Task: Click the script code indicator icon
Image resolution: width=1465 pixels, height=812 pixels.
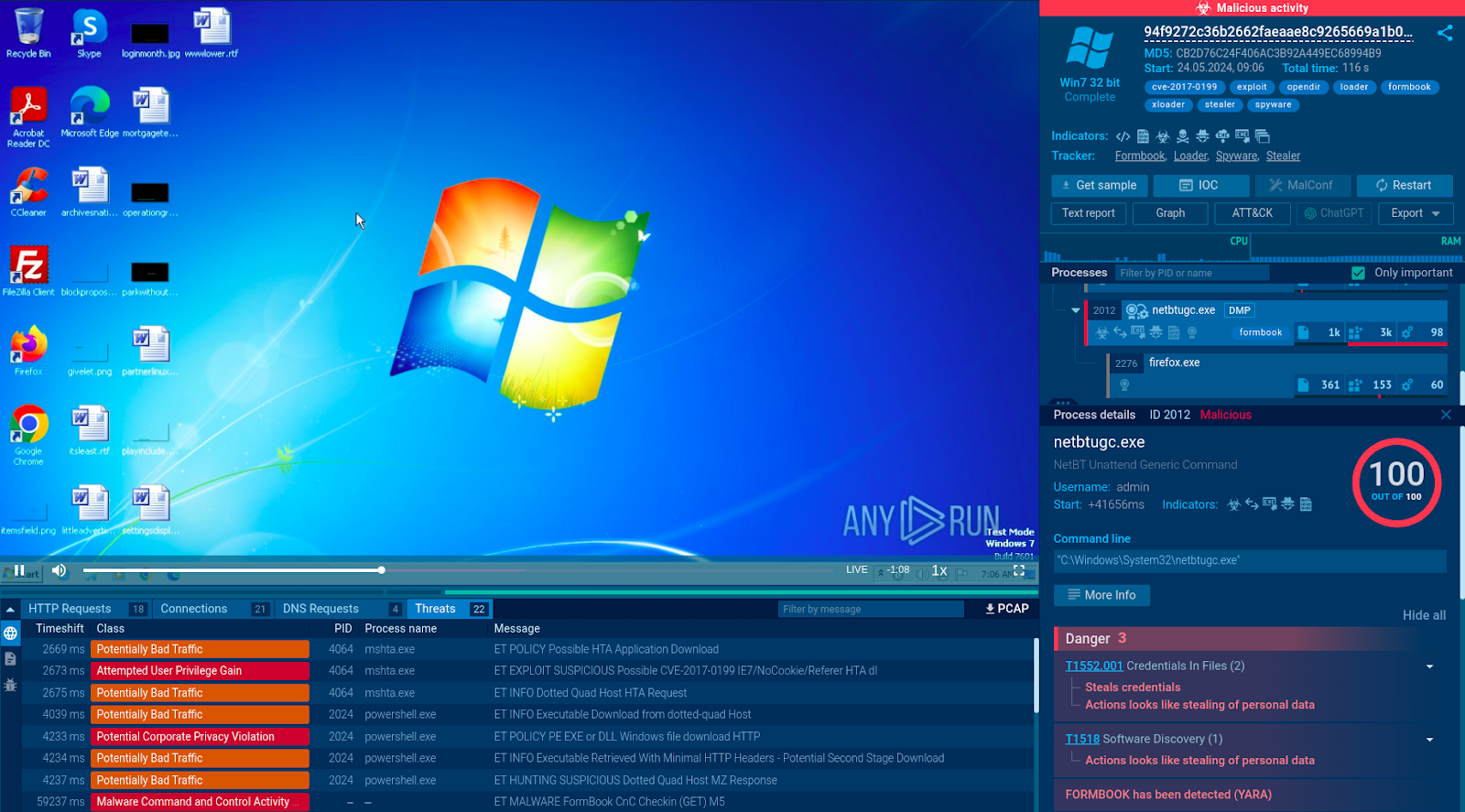Action: click(1123, 136)
